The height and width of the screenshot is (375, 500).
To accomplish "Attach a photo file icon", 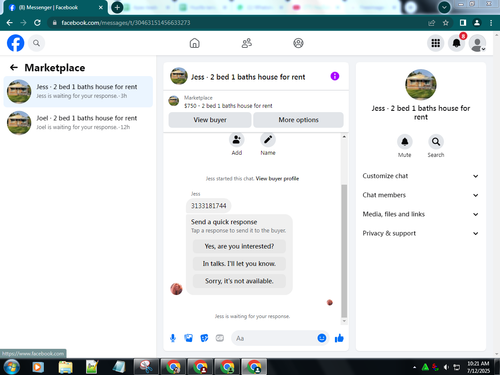I will 188,338.
